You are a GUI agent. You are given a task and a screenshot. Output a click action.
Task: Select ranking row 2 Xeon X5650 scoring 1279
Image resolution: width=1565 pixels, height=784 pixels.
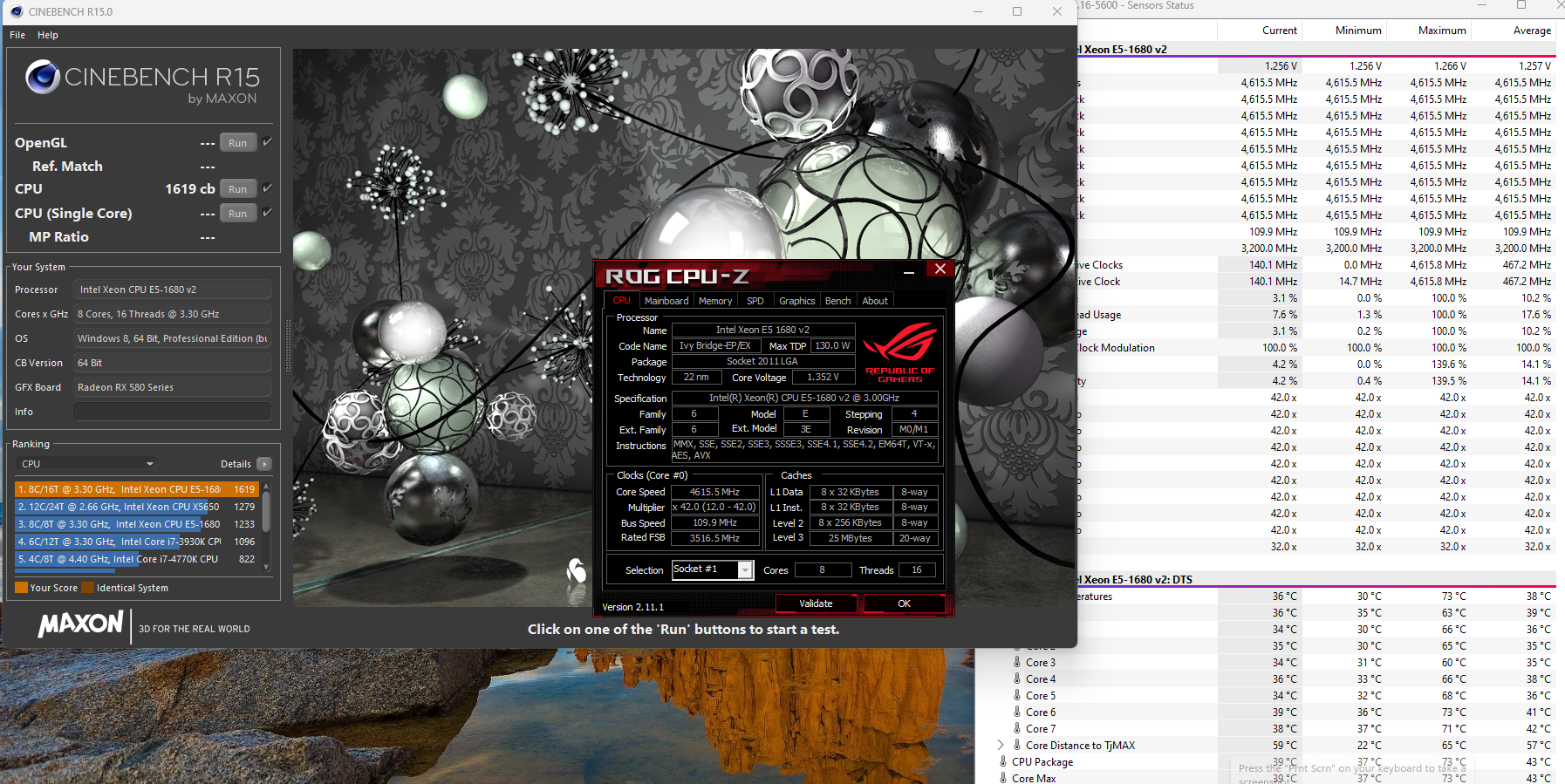pyautogui.click(x=137, y=507)
